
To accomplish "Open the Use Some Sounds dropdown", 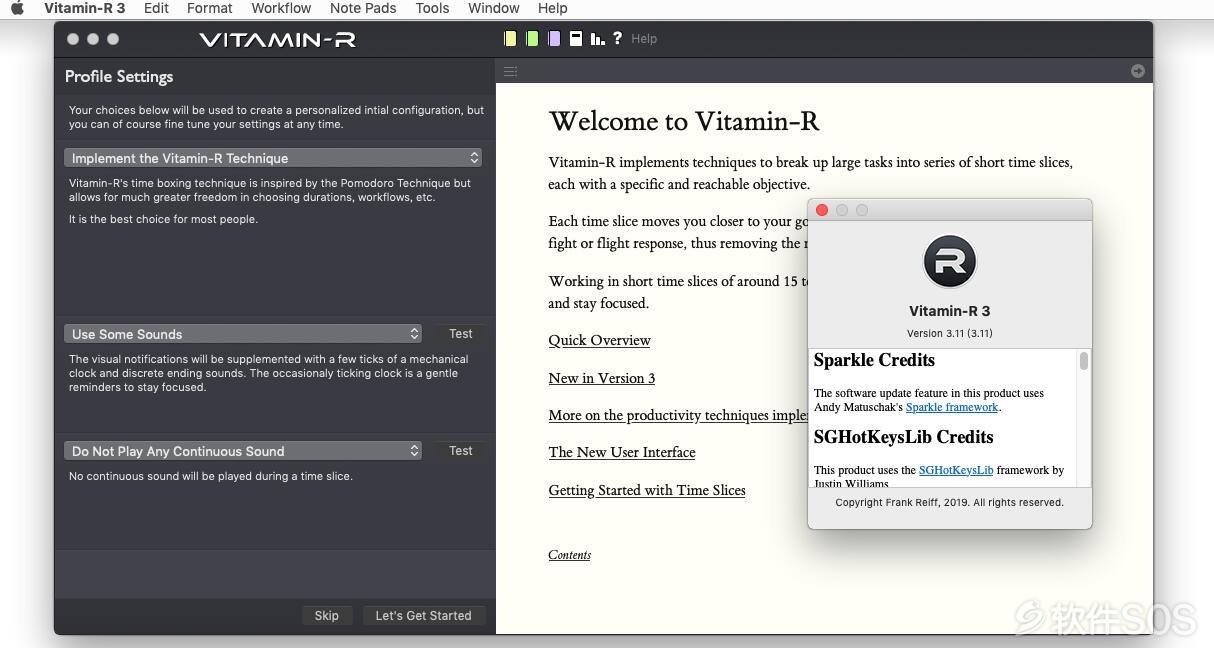I will click(243, 334).
